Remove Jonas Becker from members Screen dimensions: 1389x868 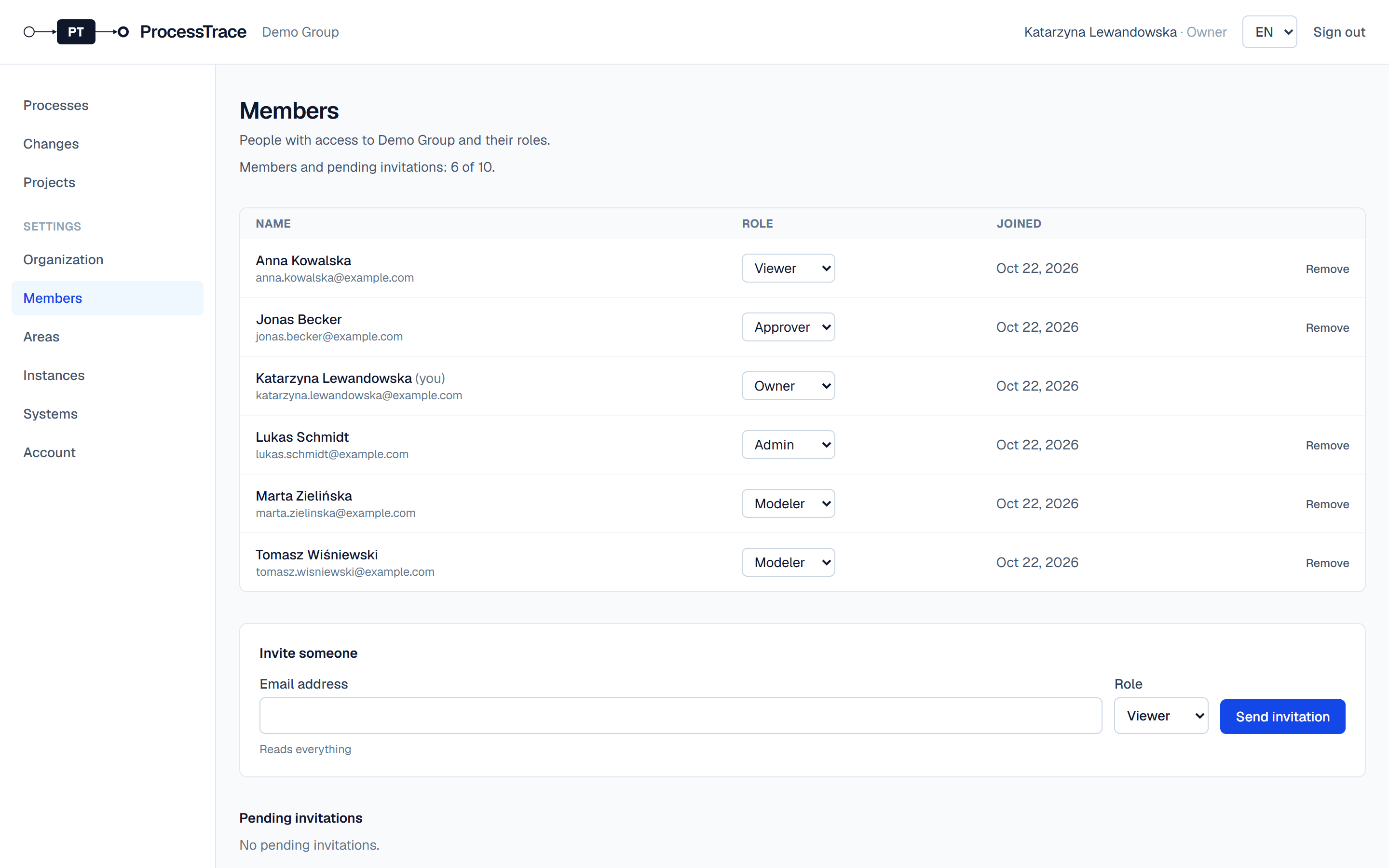click(x=1327, y=328)
